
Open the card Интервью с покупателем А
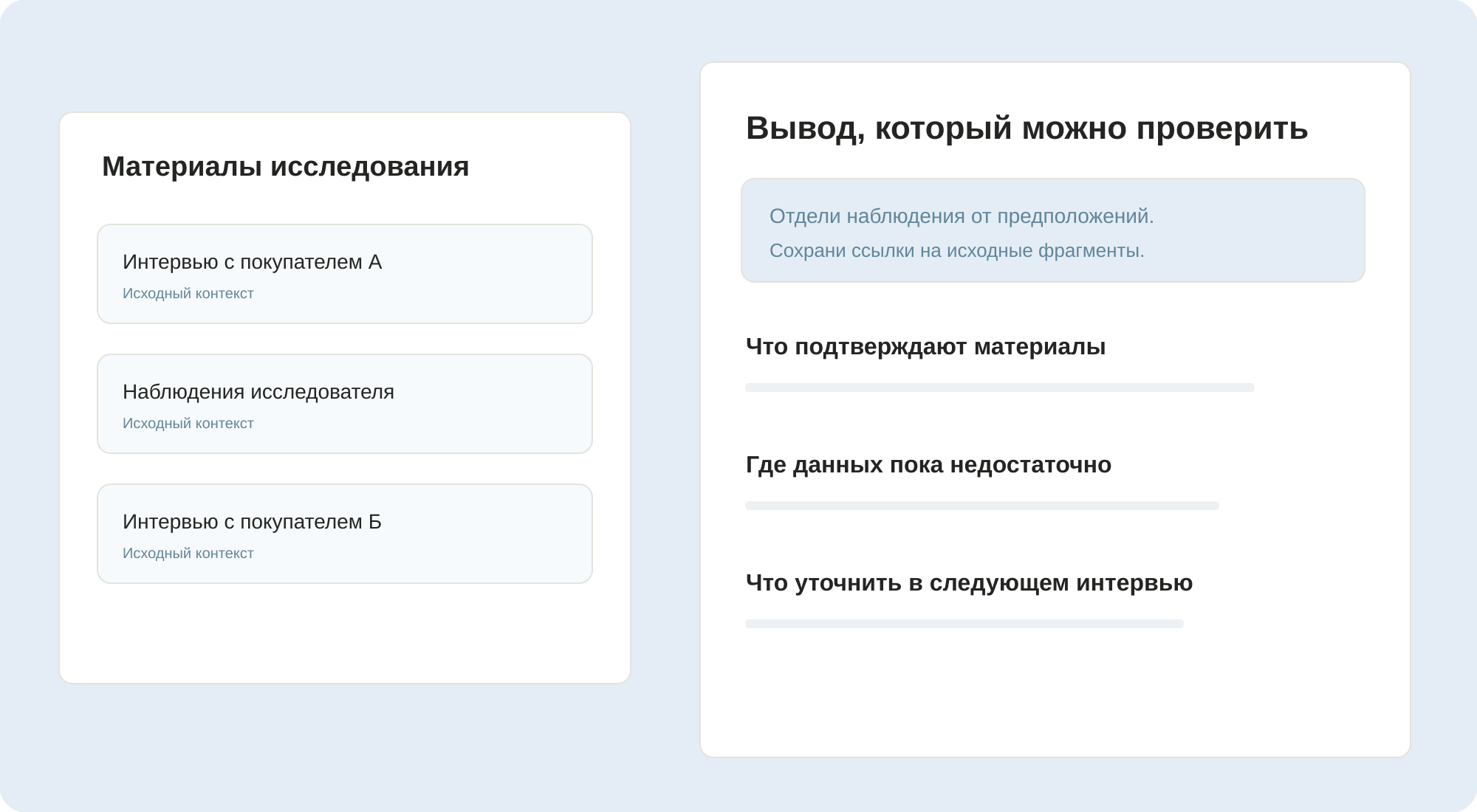(345, 274)
